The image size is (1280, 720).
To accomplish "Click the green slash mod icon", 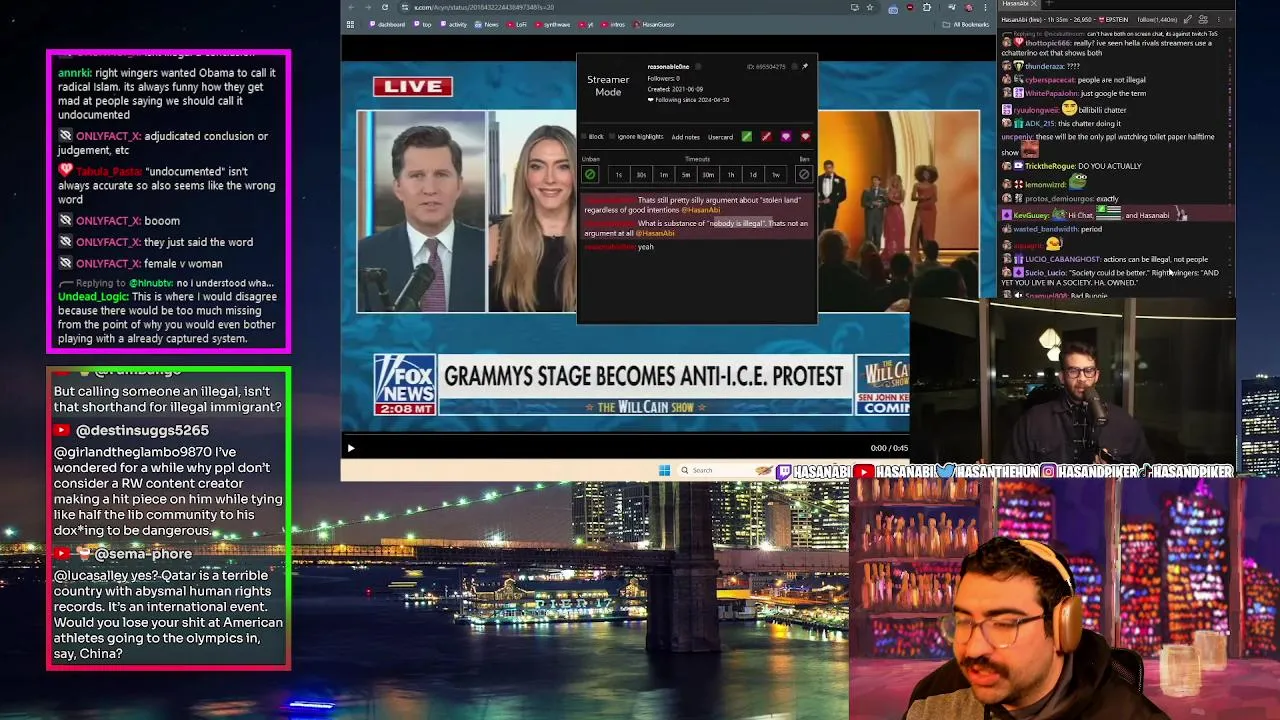I will coord(747,136).
